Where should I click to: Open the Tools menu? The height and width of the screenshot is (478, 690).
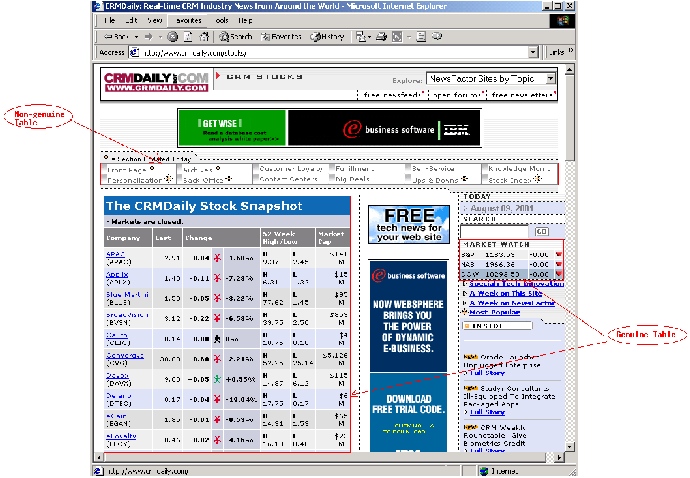222,20
